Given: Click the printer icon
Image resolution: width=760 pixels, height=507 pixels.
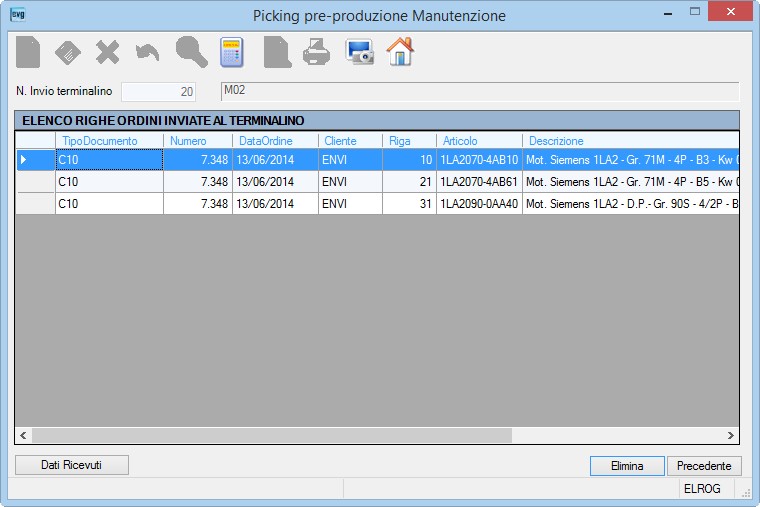Looking at the screenshot, I should (x=317, y=52).
